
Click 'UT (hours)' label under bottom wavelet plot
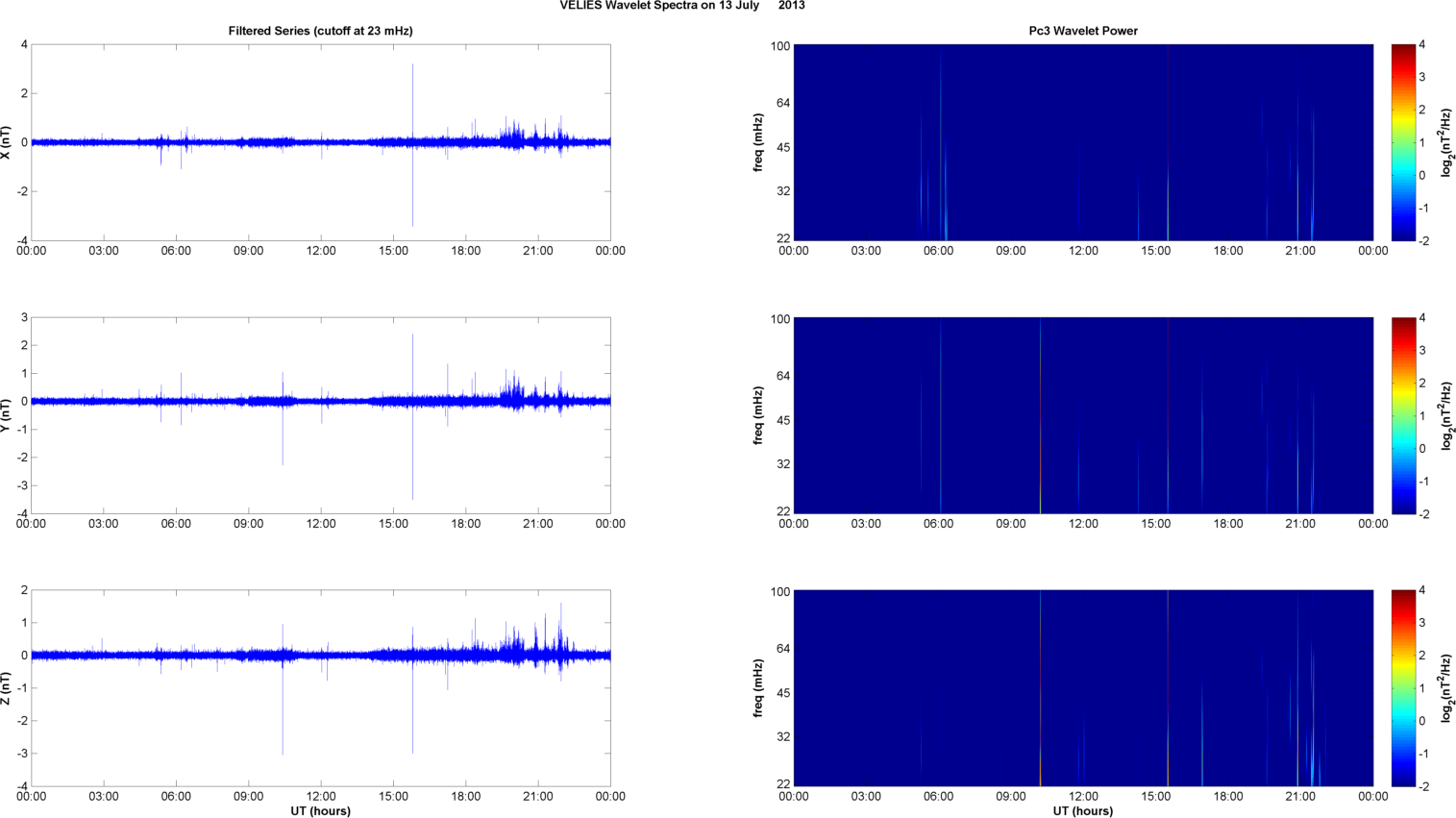[x=1083, y=811]
